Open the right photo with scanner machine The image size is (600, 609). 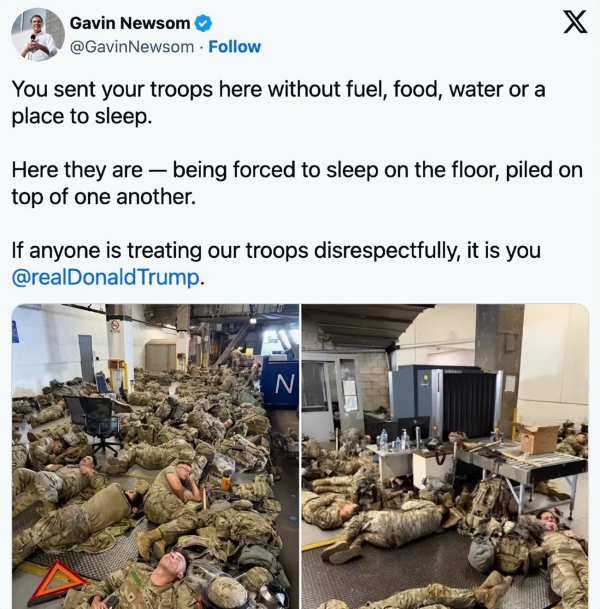coord(445,456)
